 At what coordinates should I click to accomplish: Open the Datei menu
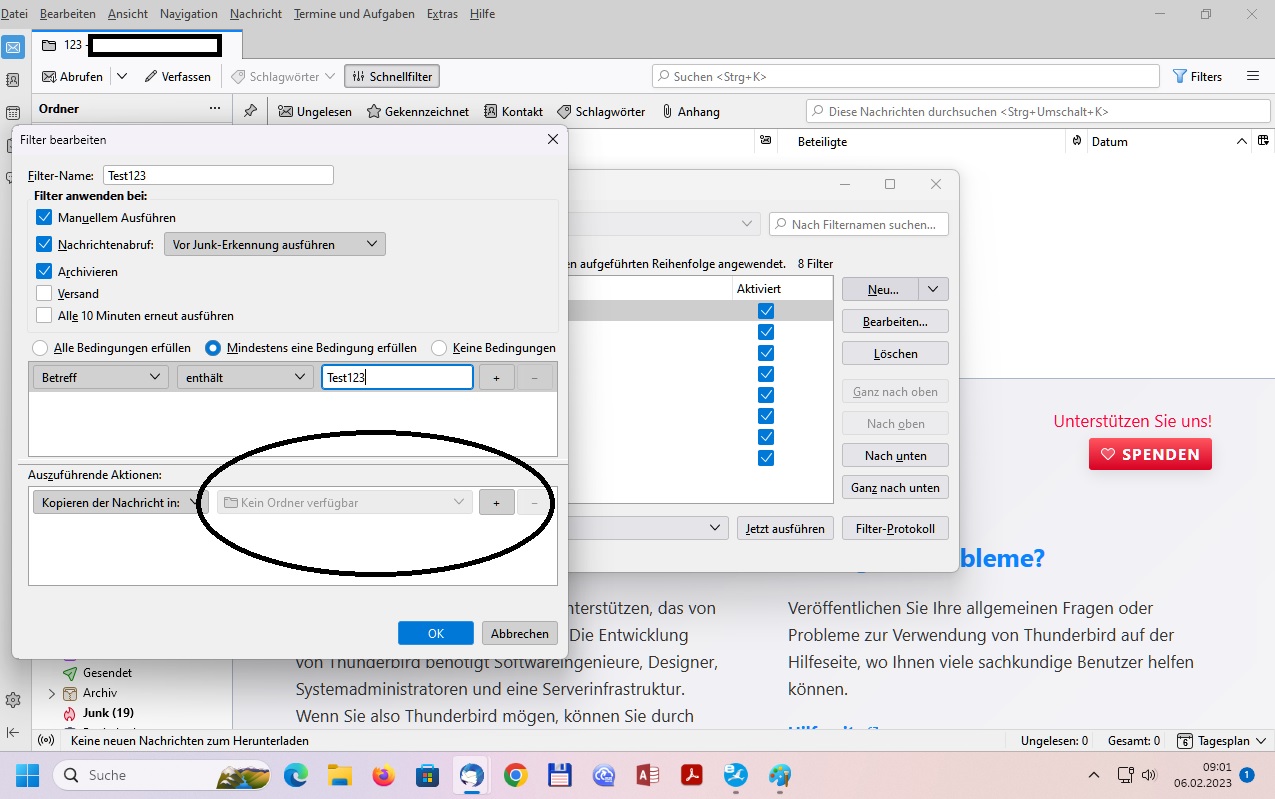14,14
